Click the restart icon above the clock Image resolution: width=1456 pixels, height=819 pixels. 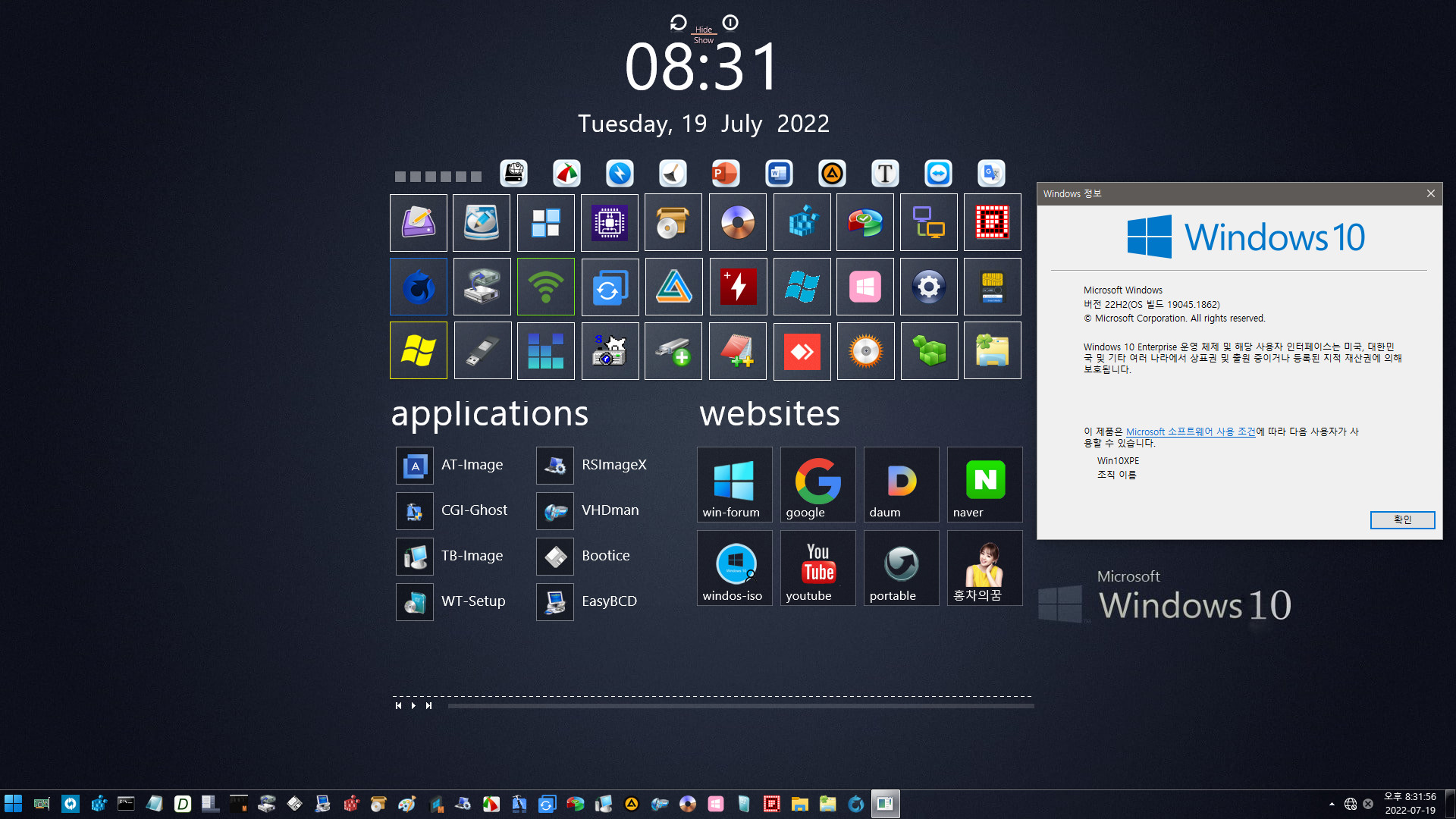click(x=678, y=23)
